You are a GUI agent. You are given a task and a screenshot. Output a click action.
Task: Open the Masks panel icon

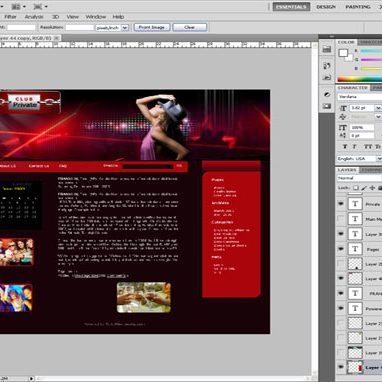coord(327,106)
